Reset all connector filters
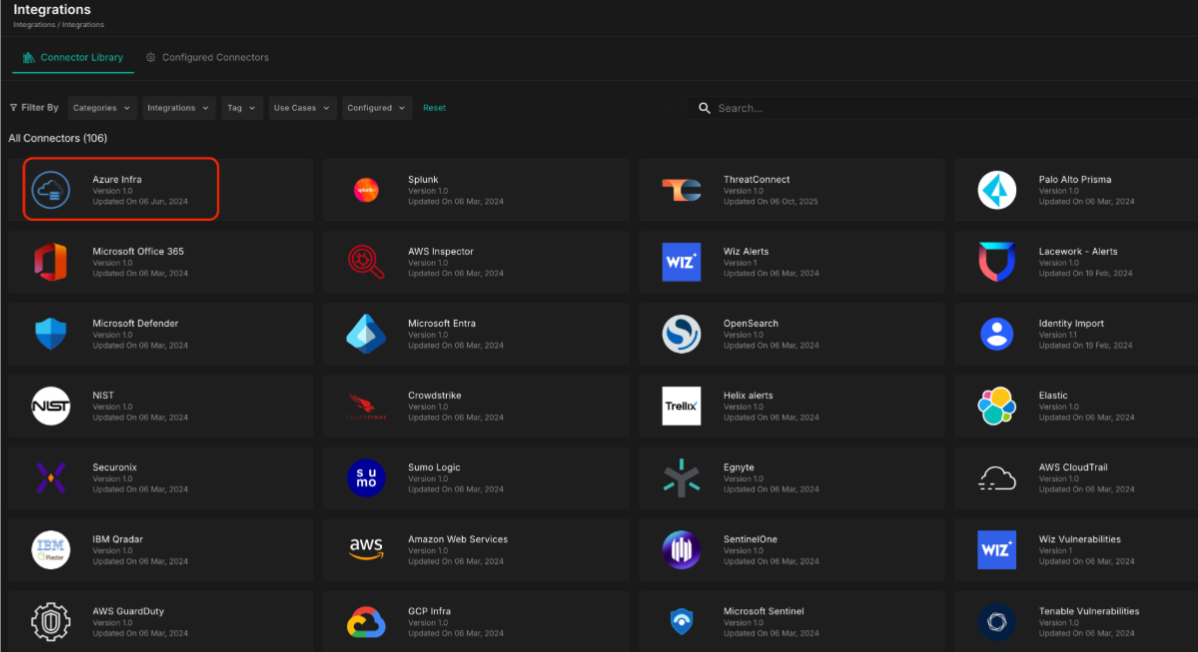Screen dimensions: 1198x652 pyautogui.click(x=434, y=108)
